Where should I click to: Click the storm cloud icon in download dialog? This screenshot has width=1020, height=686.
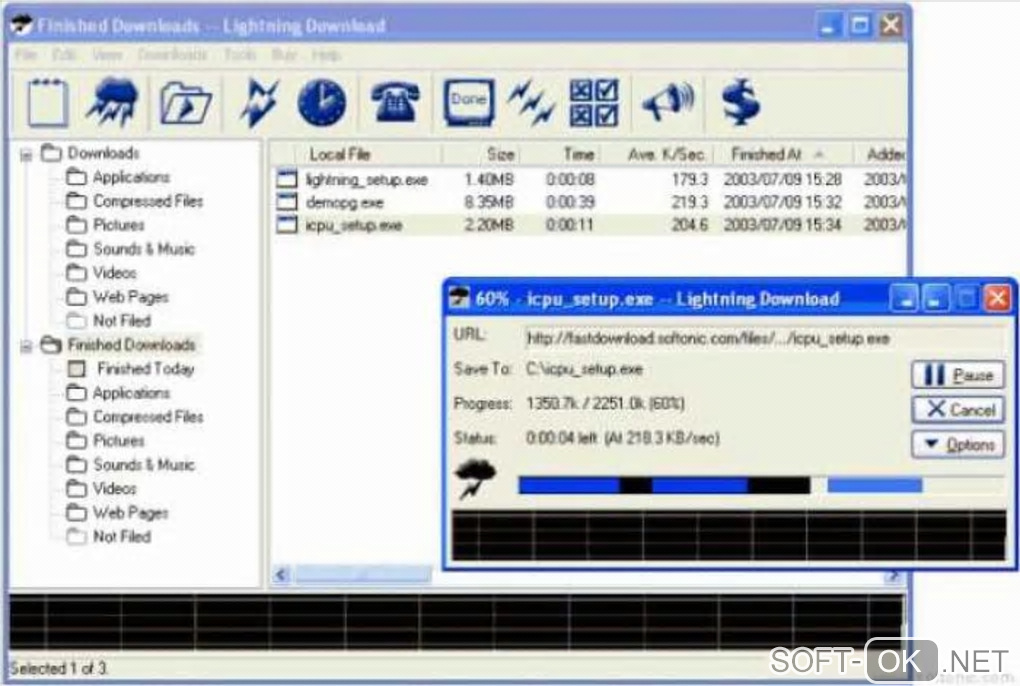[477, 479]
